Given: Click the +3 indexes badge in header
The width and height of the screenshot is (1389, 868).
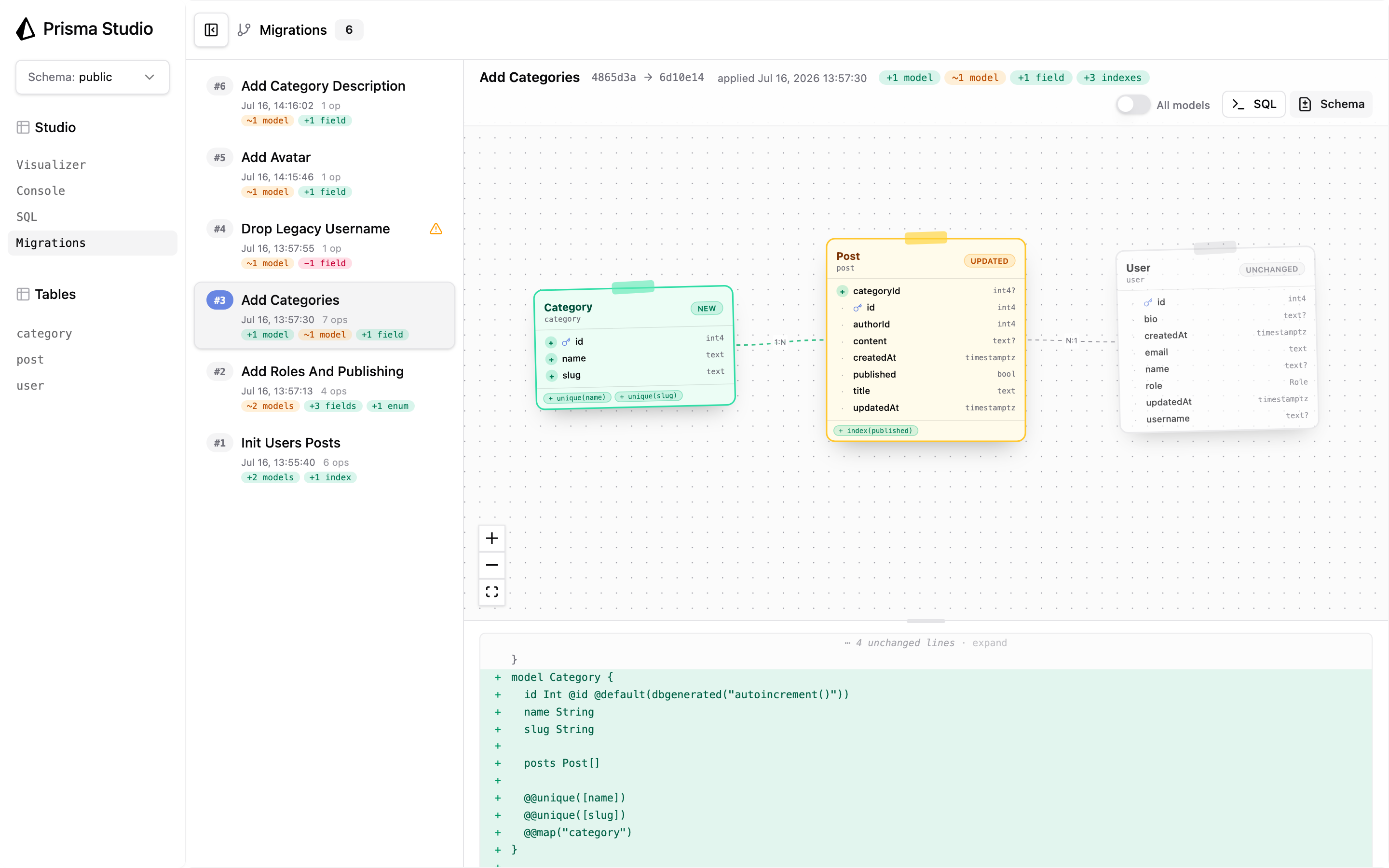Looking at the screenshot, I should pos(1112,78).
